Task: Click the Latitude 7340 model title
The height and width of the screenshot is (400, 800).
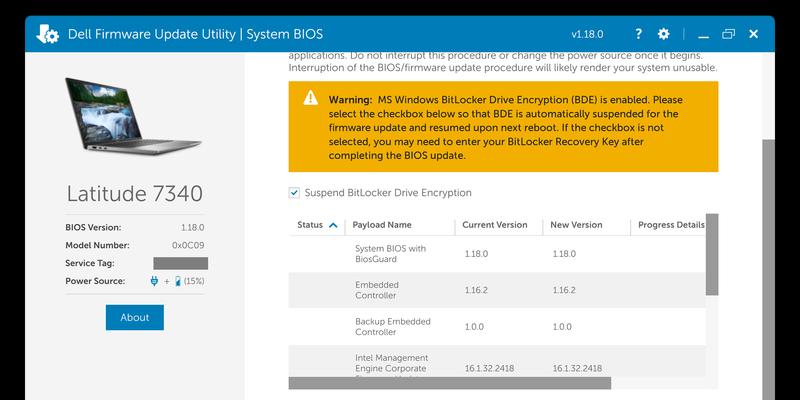Action: (x=135, y=194)
